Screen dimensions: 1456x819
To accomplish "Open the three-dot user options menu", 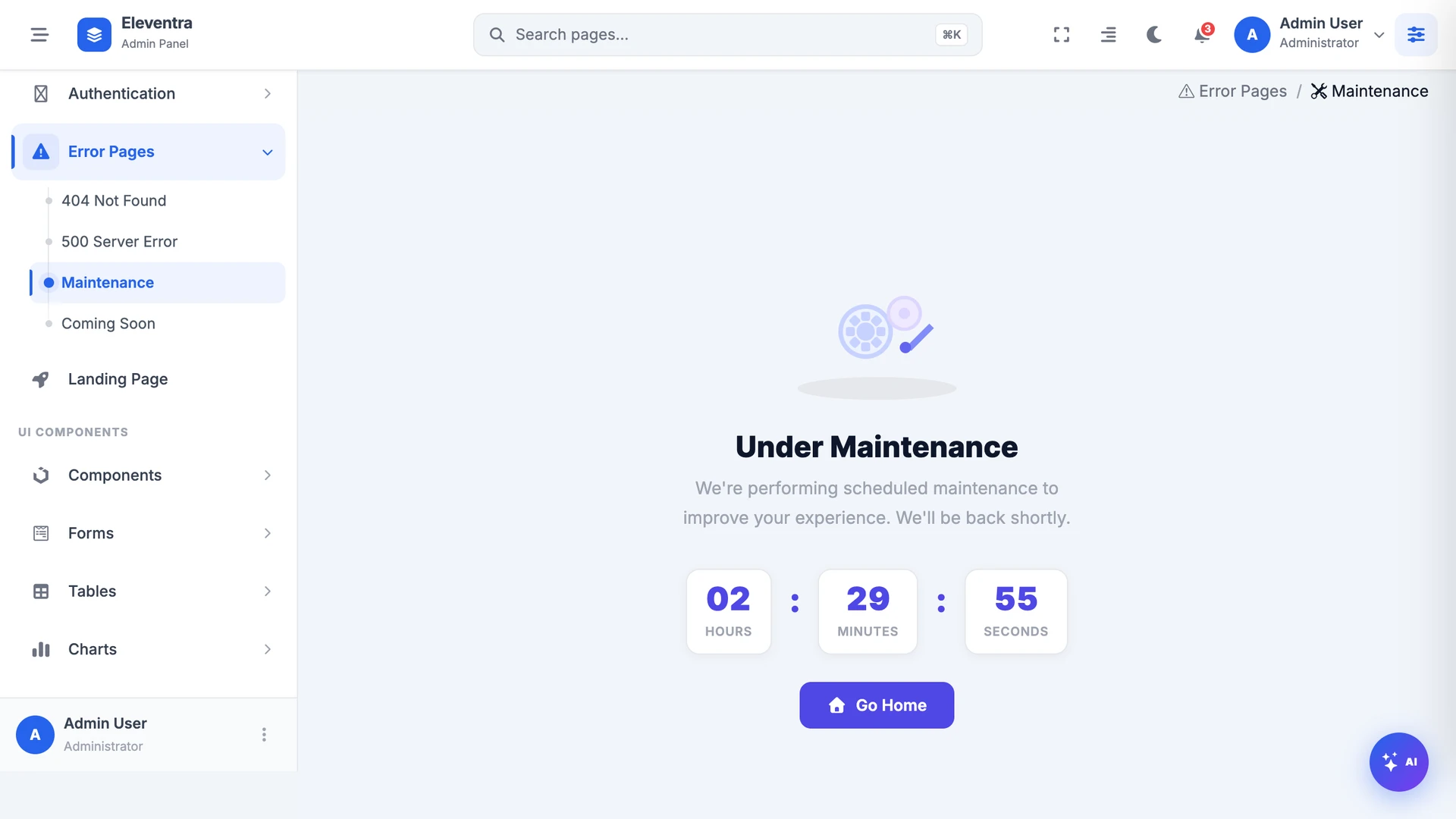I will tap(264, 735).
